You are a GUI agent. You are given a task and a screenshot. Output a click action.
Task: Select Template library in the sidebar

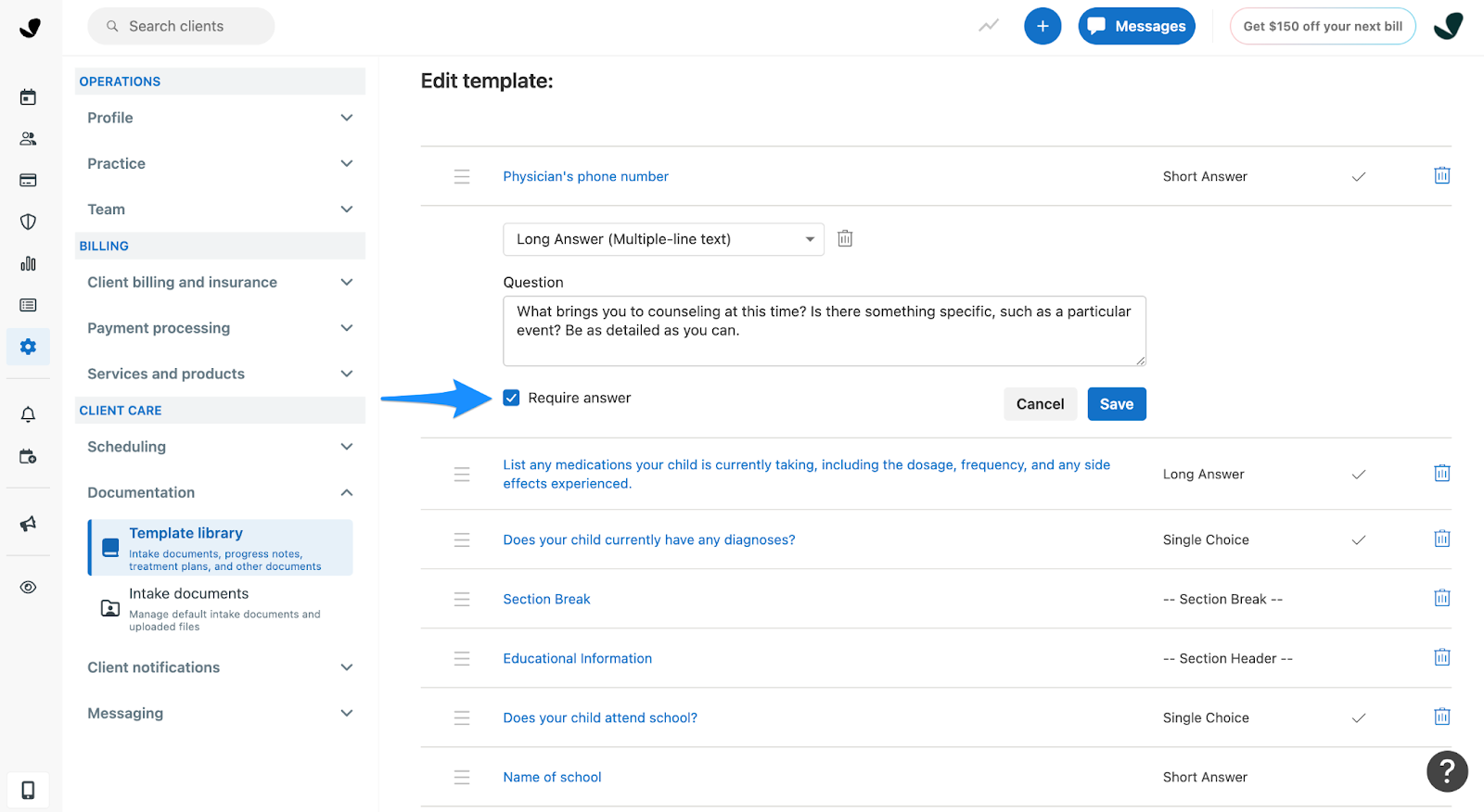pyautogui.click(x=220, y=547)
